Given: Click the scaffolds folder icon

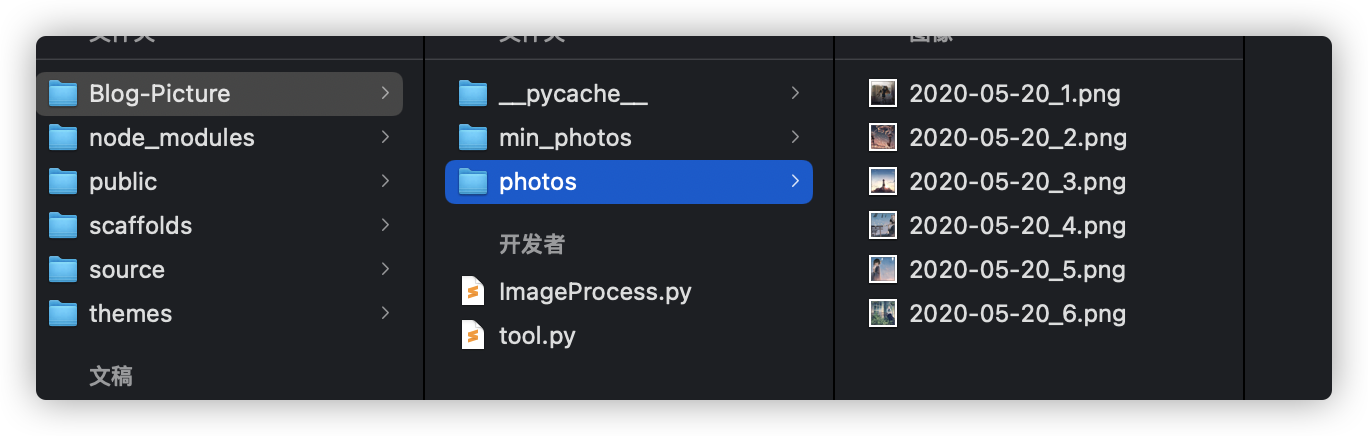Looking at the screenshot, I should 63,226.
